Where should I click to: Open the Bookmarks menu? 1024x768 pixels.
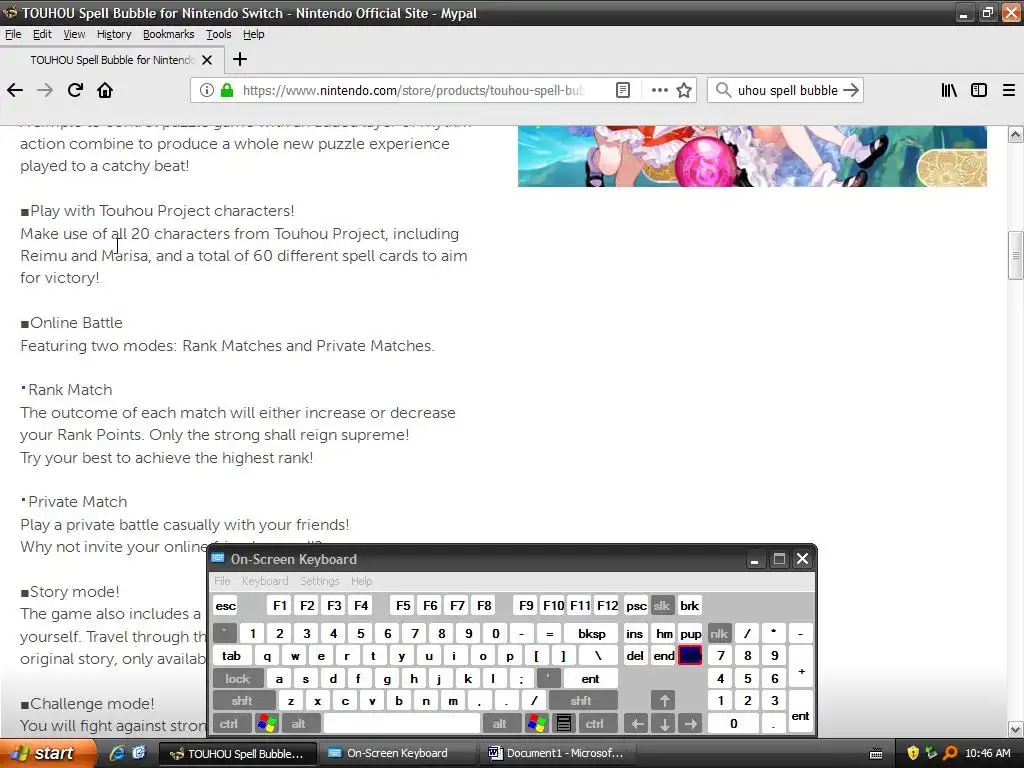click(168, 34)
